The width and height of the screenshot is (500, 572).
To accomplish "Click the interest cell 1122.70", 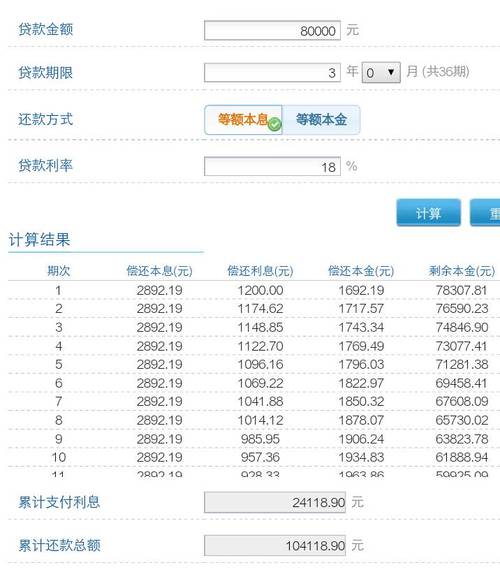I will coord(260,346).
